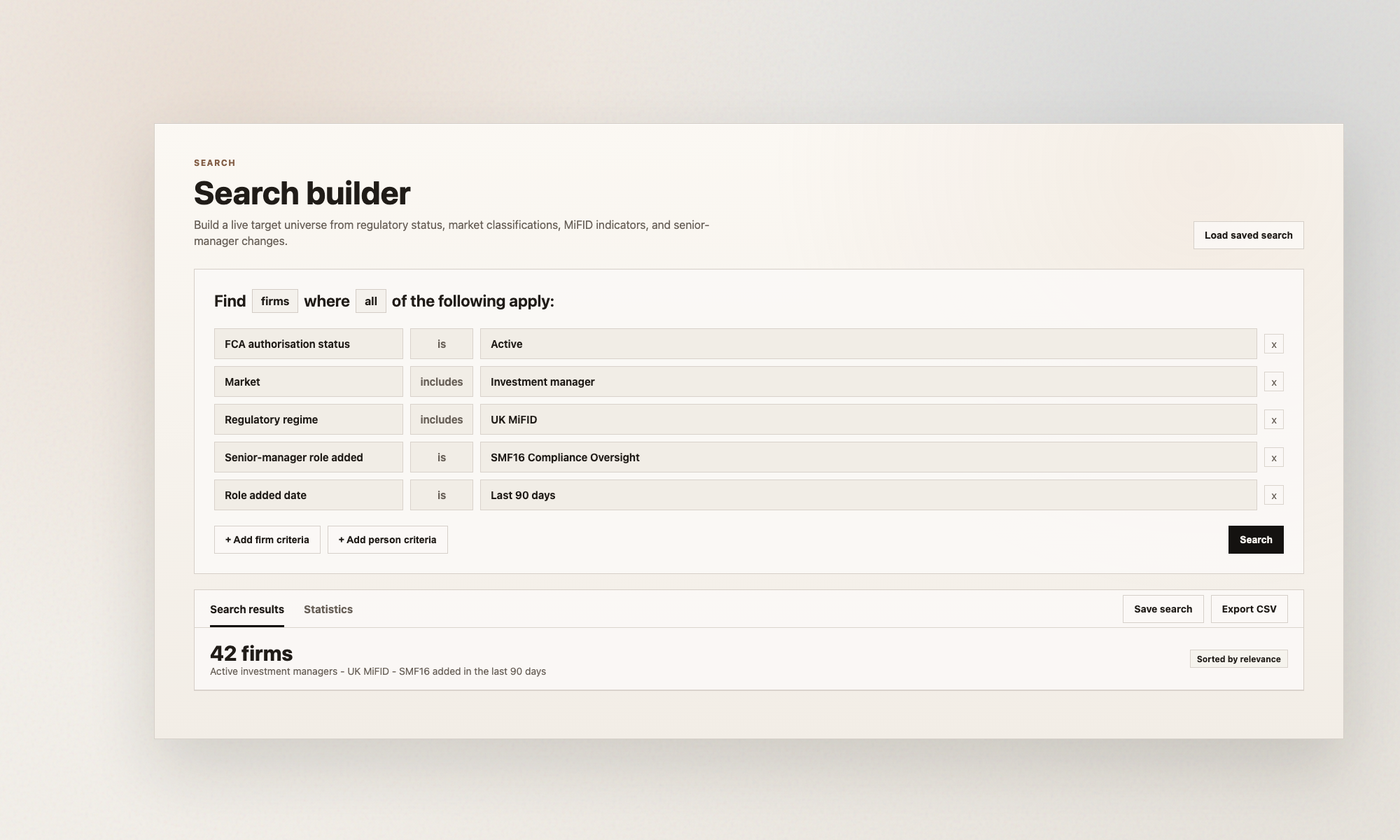The height and width of the screenshot is (840, 1400).
Task: Open the 'Investment manager' value field
Action: (x=868, y=381)
